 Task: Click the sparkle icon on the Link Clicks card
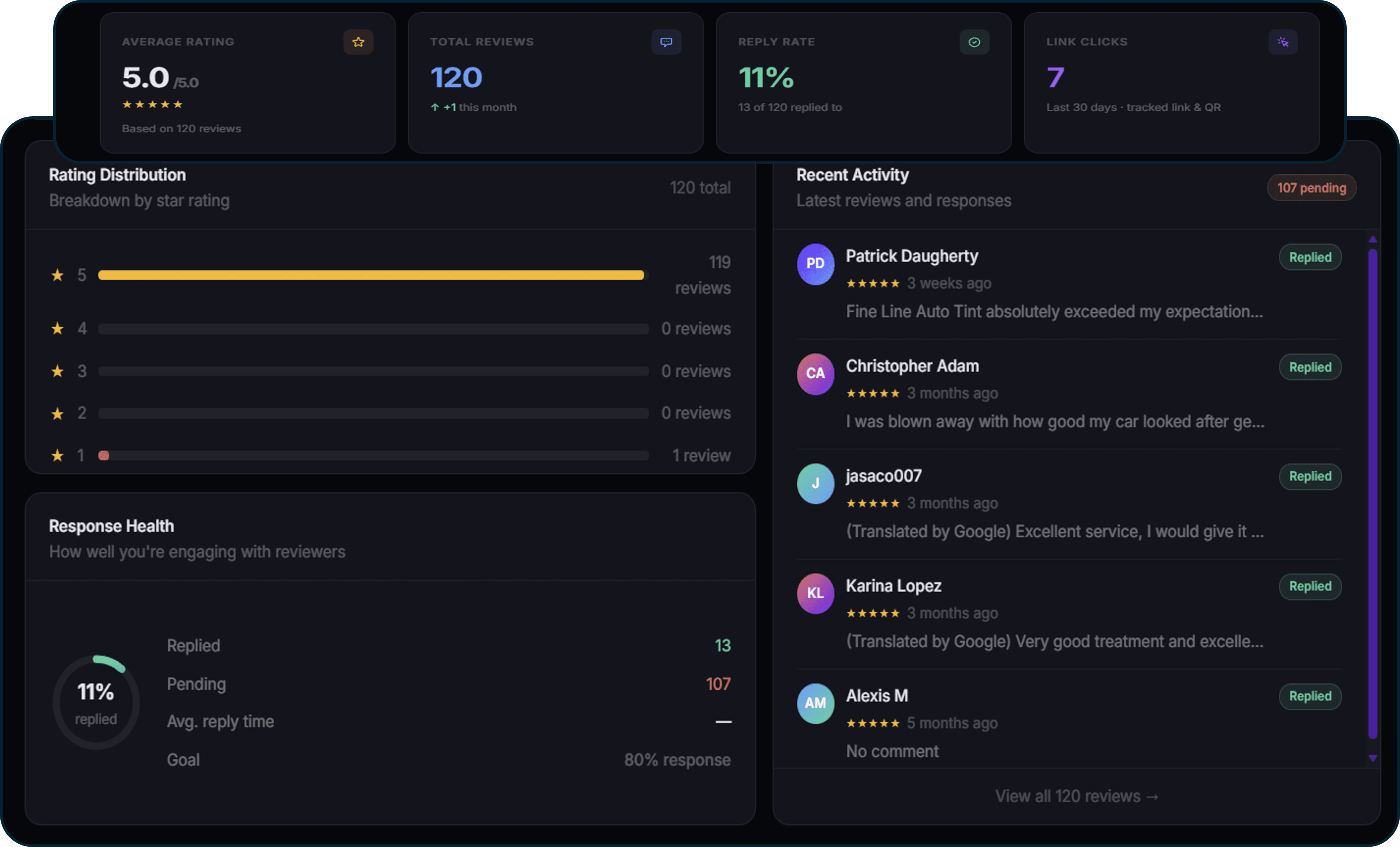pos(1283,41)
